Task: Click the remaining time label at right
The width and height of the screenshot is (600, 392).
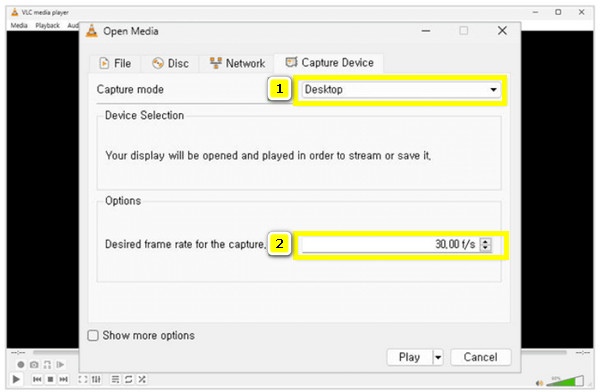Action: tap(583, 352)
